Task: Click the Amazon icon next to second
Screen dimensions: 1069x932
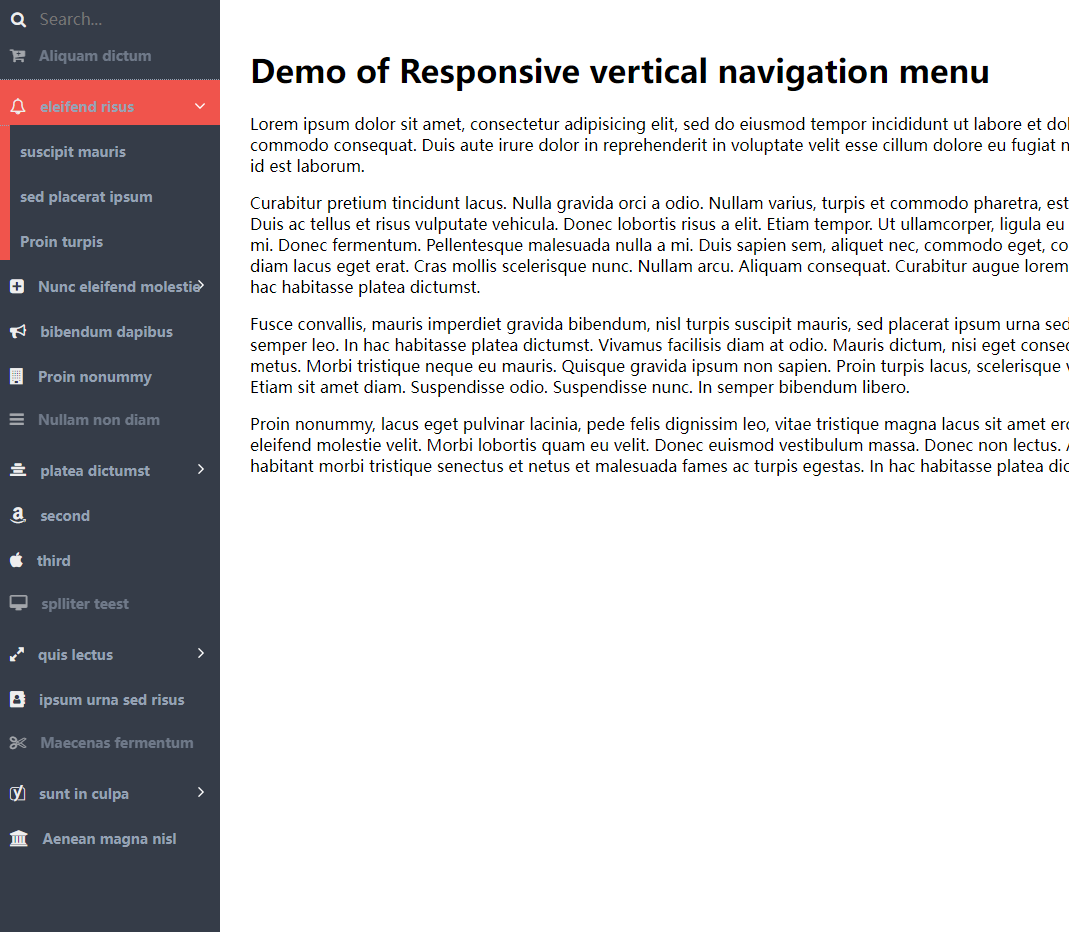Action: [x=18, y=515]
